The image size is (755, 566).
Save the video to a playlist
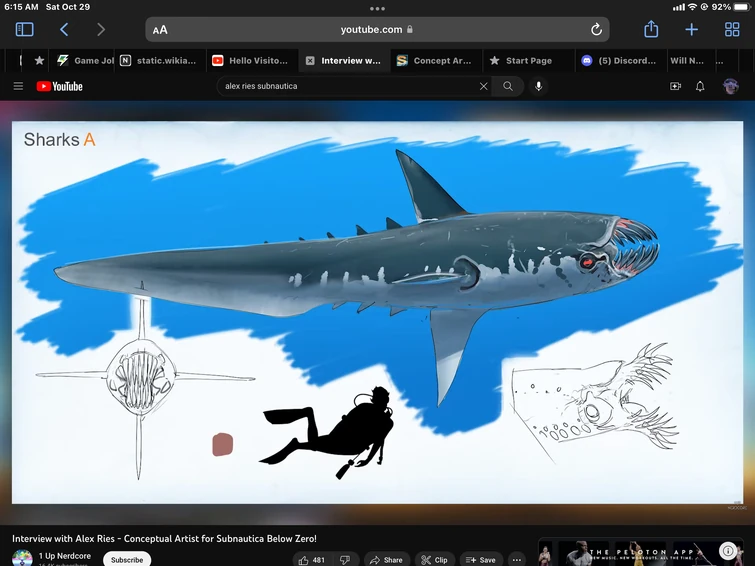pyautogui.click(x=481, y=560)
